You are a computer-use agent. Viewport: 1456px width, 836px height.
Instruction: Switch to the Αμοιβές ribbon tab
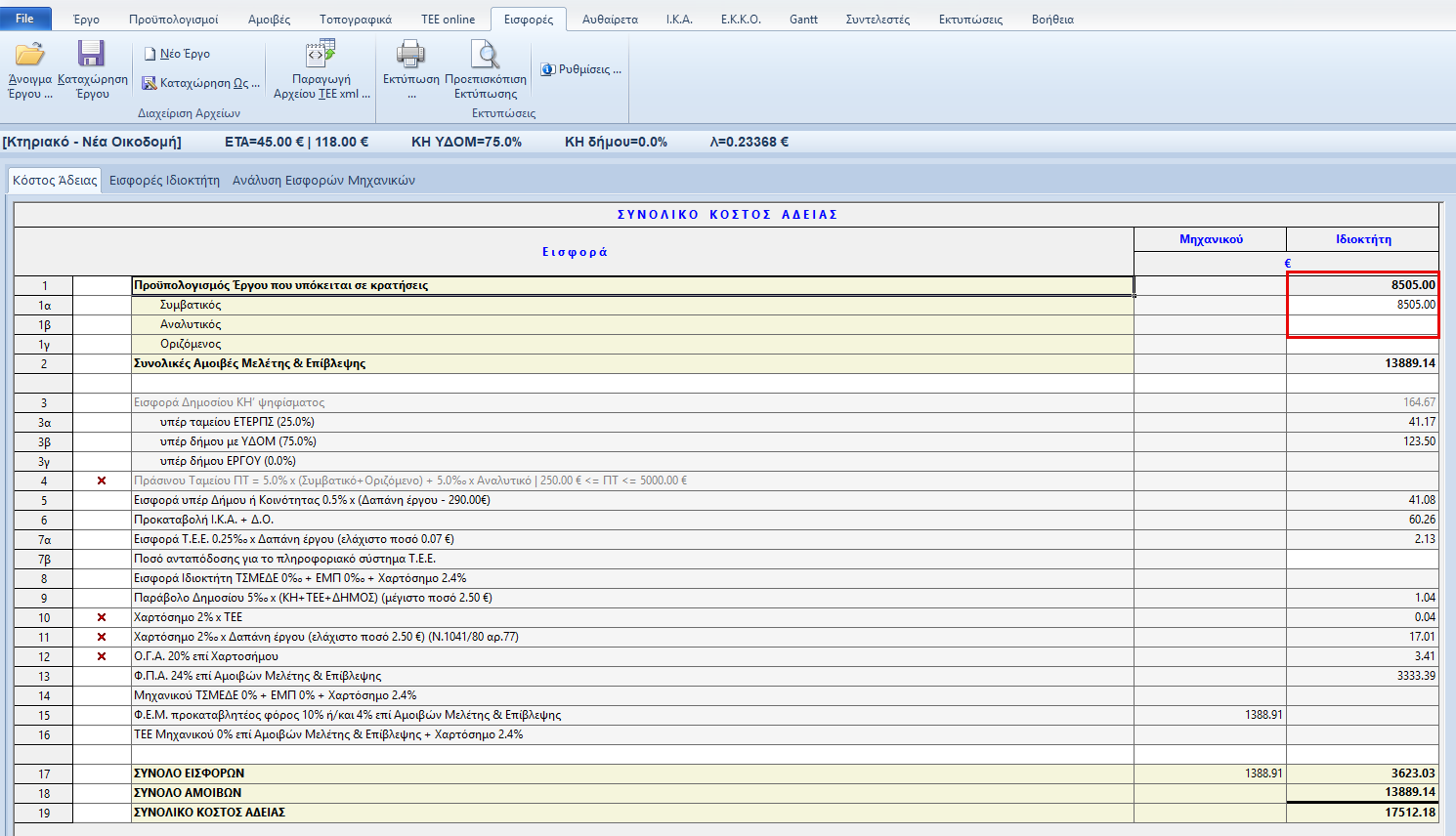[x=269, y=20]
